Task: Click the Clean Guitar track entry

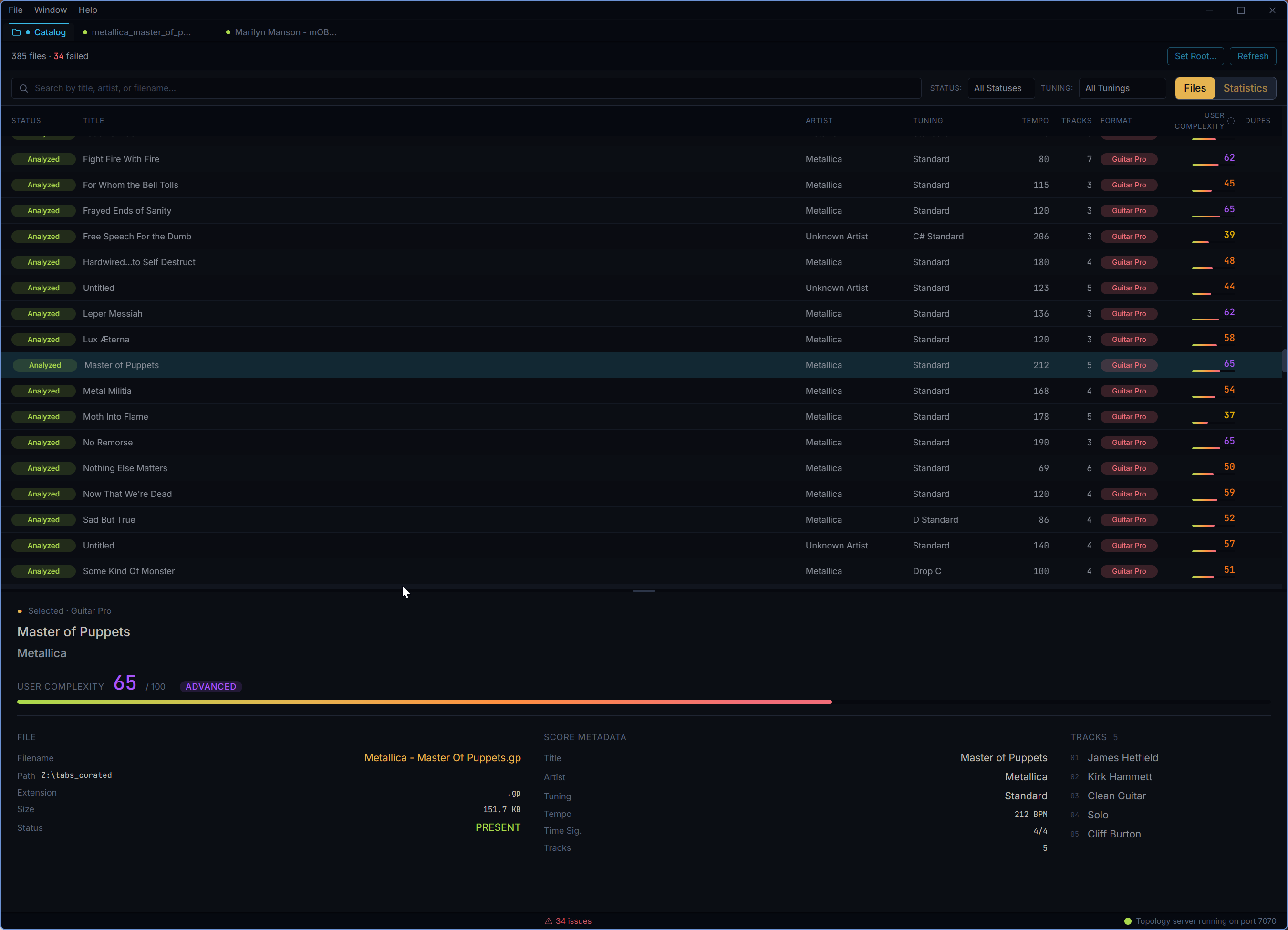Action: (1116, 796)
